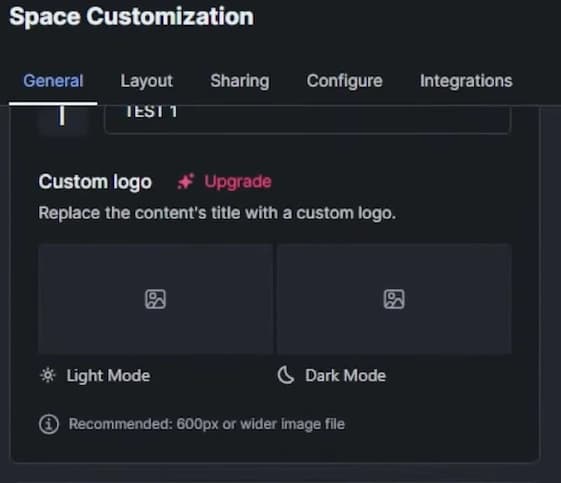Click the image placeholder icon for Dark Mode
This screenshot has height=483, width=561.
coord(394,299)
